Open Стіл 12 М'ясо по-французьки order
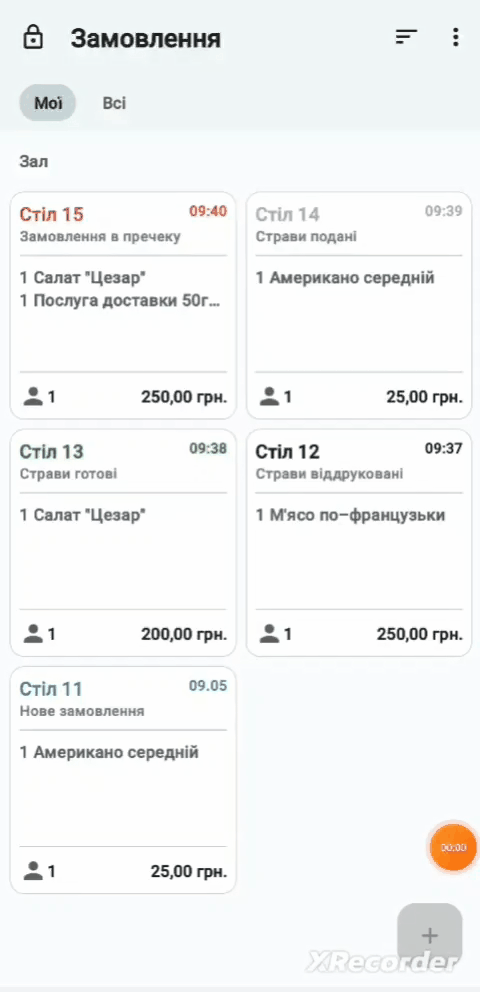 [x=359, y=542]
